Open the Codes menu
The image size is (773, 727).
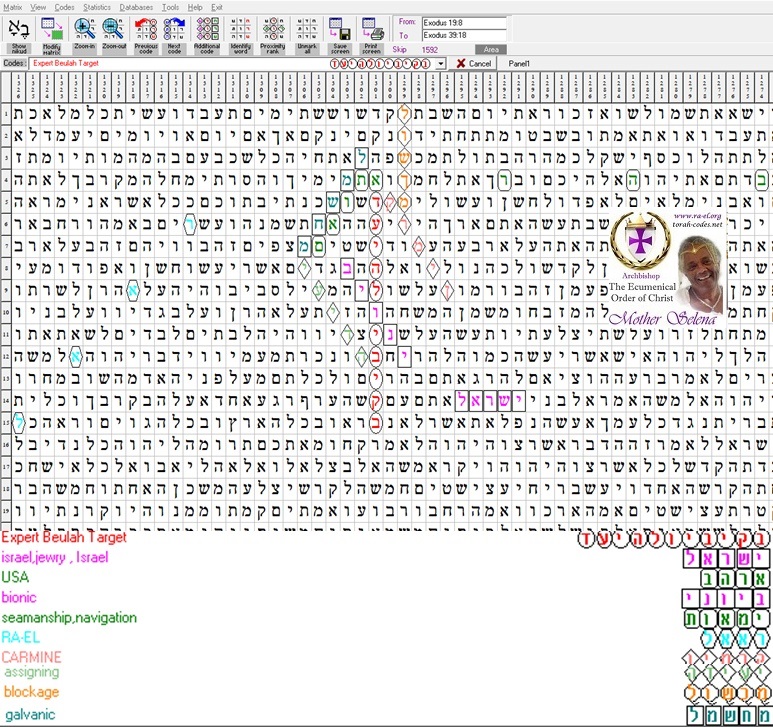click(64, 7)
